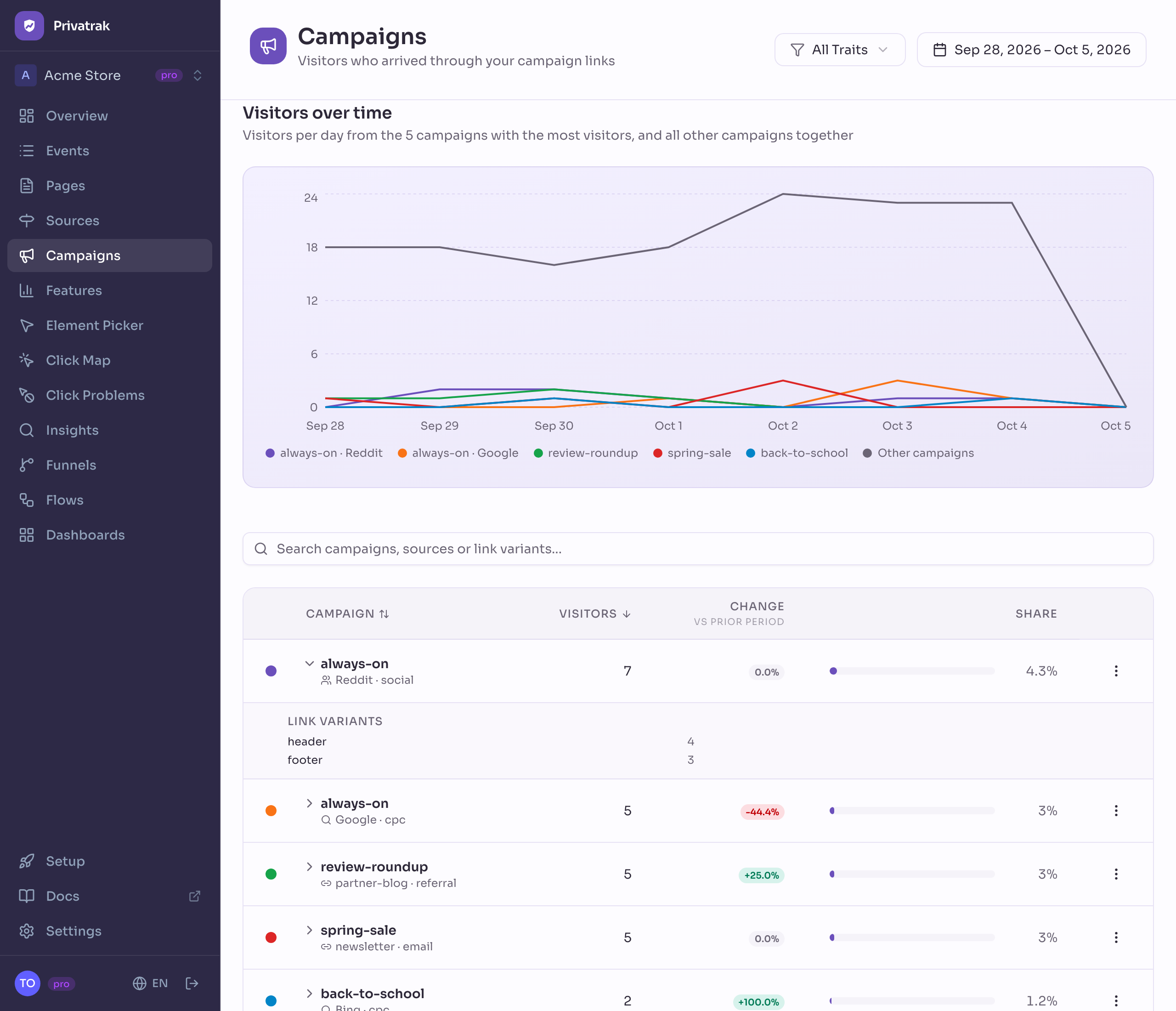
Task: Click the +100.0% change badge
Action: coord(759,1002)
